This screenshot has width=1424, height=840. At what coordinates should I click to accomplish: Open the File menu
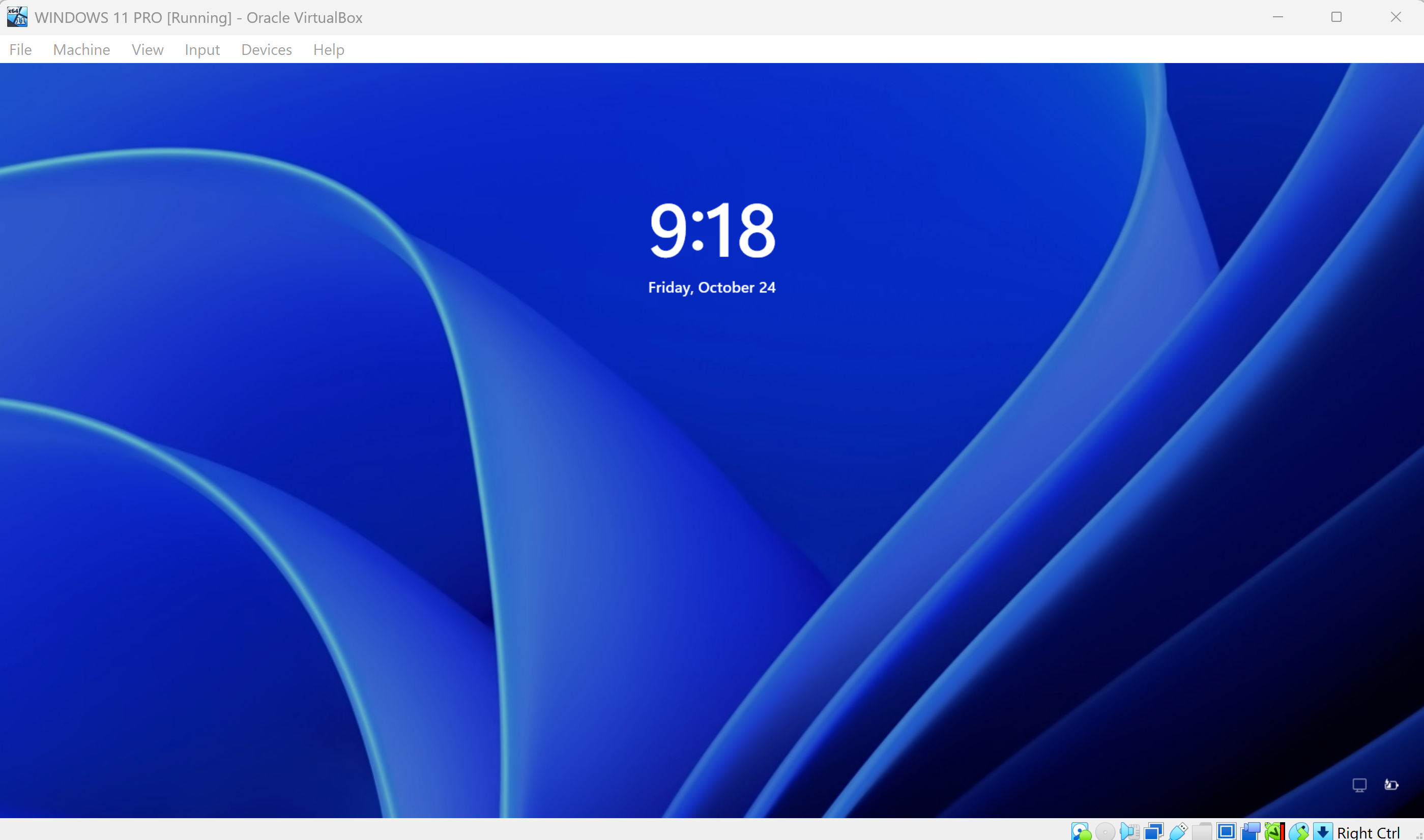coord(20,50)
